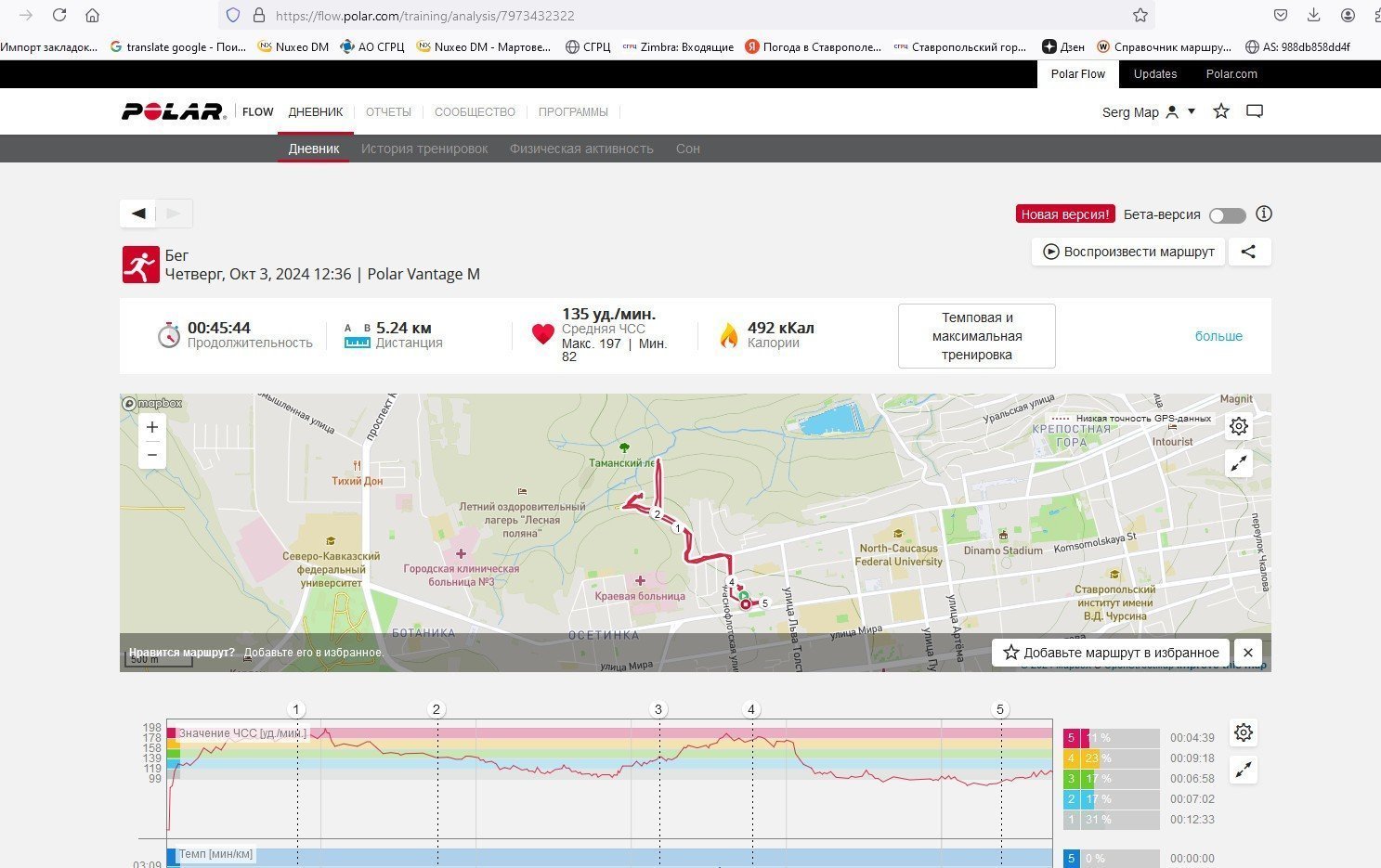
Task: Click Темповая и максимальная тренировка button
Action: point(977,336)
